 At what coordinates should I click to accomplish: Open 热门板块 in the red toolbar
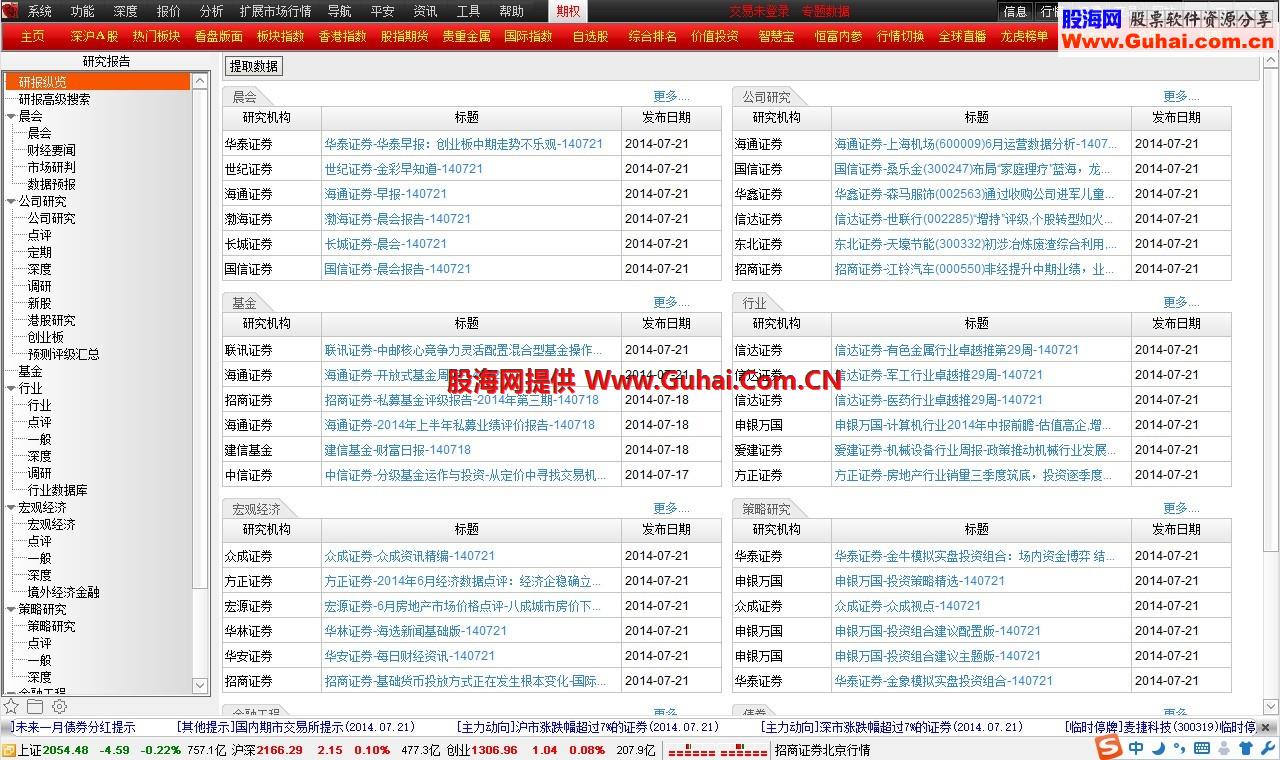pyautogui.click(x=156, y=36)
